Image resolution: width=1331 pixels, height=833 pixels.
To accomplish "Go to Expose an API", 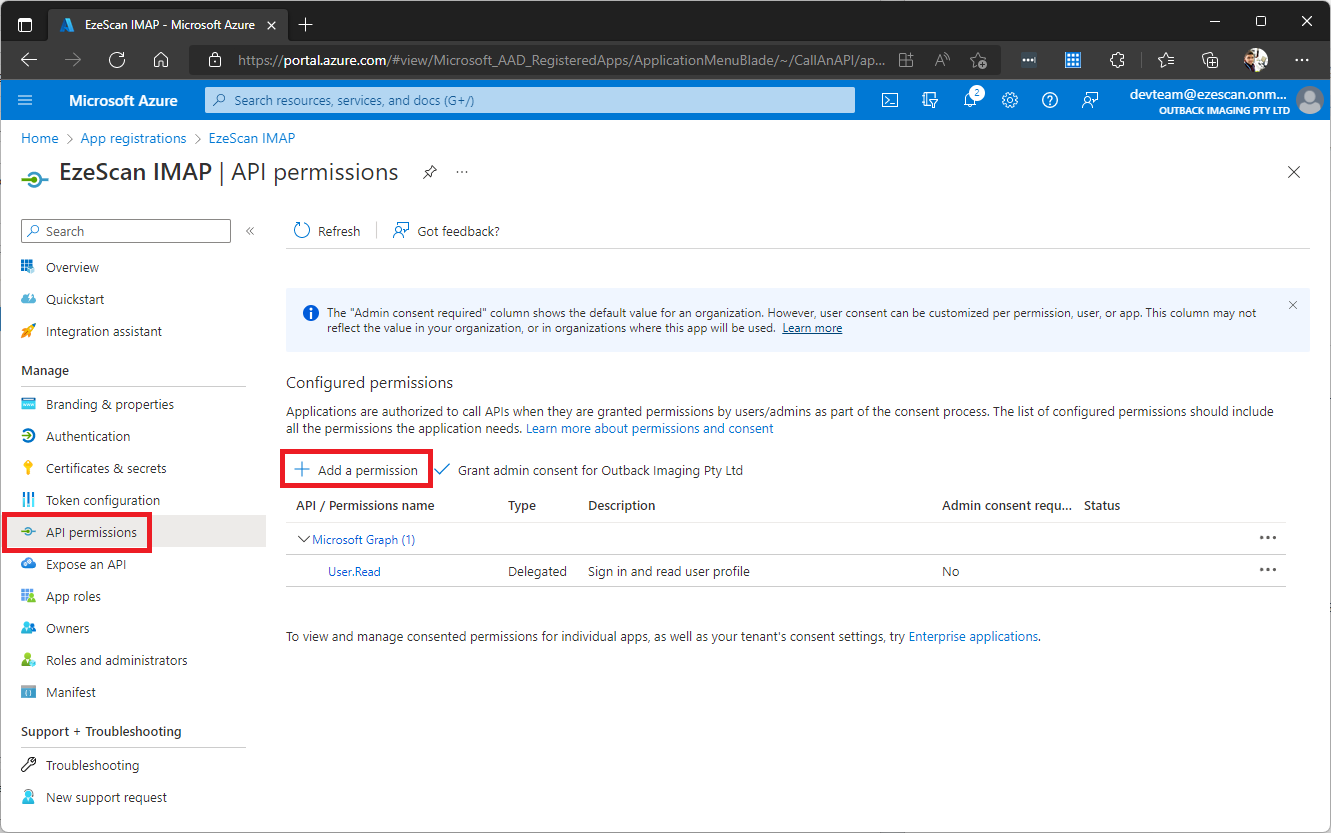I will pos(86,564).
